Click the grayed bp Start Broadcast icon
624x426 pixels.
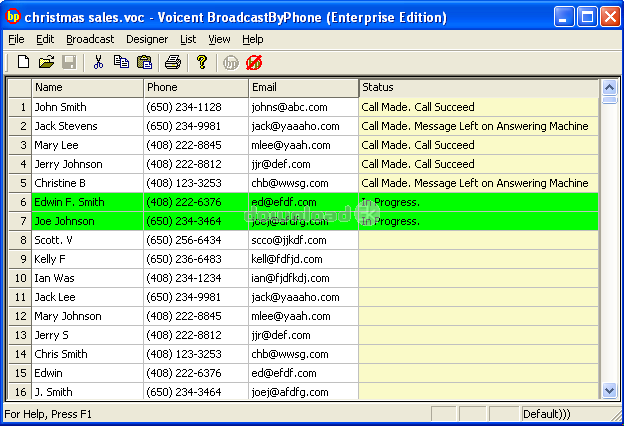(231, 63)
